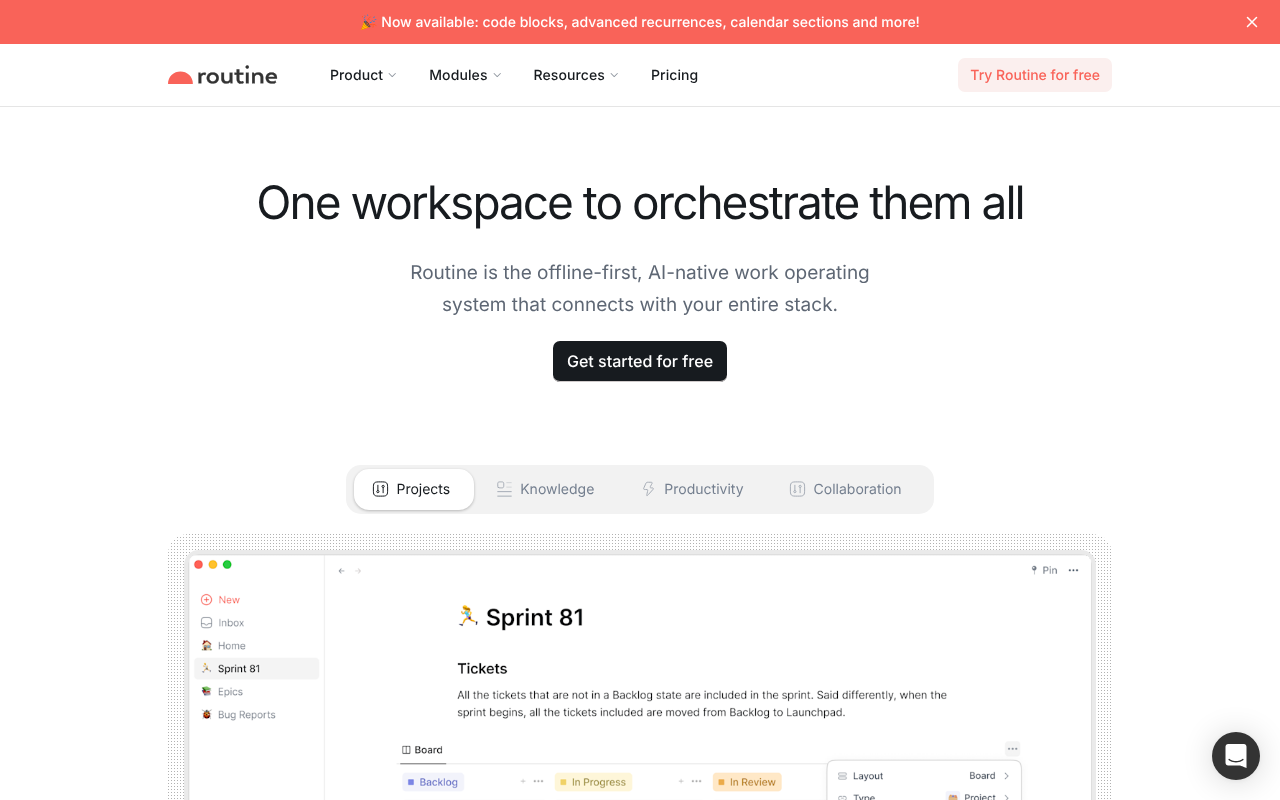
Task: Keep Projects tab selected by clicking it
Action: 413,489
